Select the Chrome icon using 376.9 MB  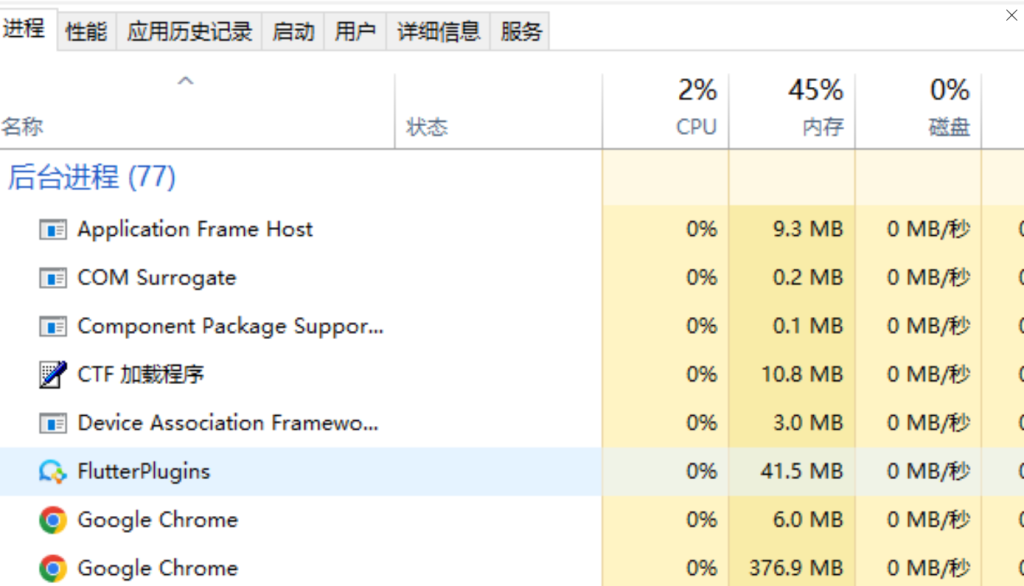[52, 568]
